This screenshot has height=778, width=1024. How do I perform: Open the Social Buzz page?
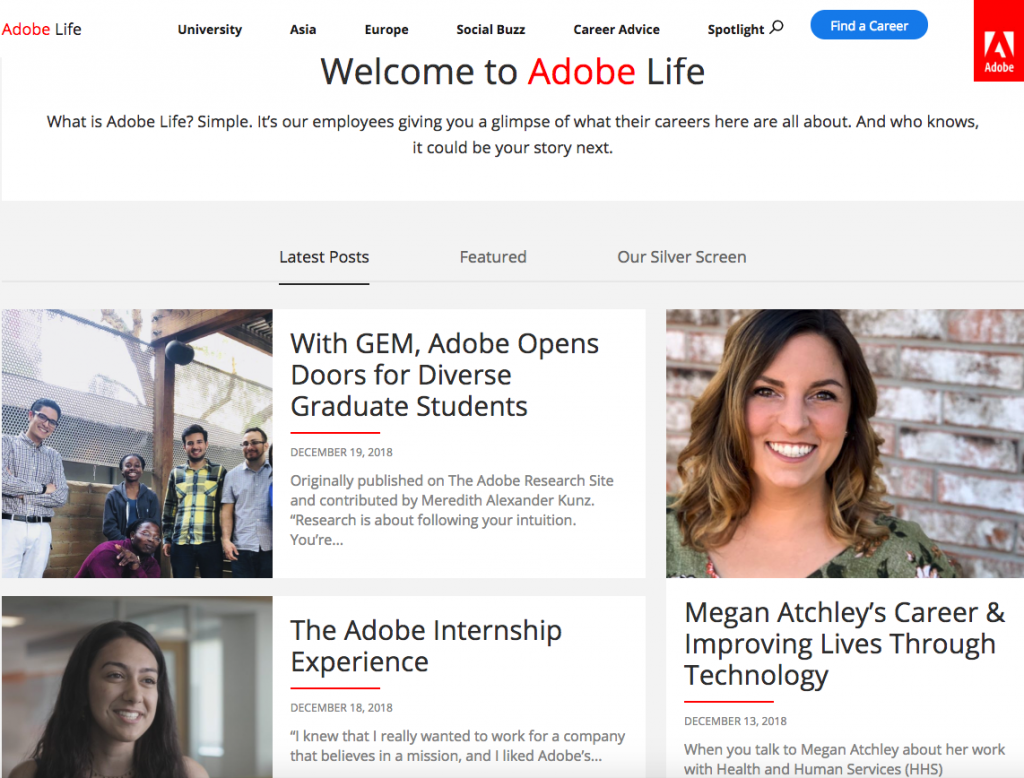click(491, 29)
